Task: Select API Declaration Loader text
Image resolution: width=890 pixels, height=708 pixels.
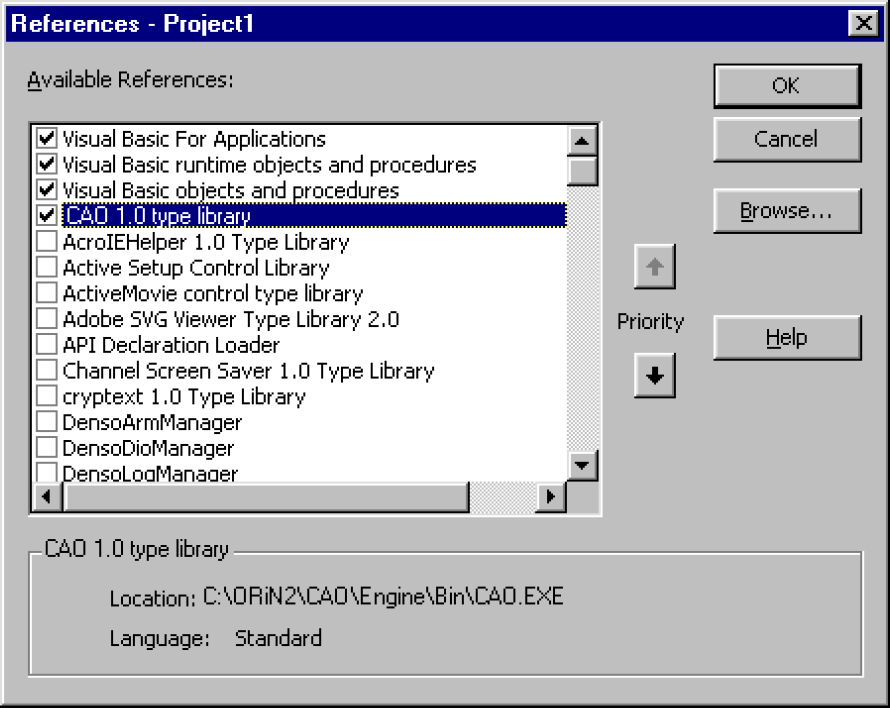Action: 171,345
